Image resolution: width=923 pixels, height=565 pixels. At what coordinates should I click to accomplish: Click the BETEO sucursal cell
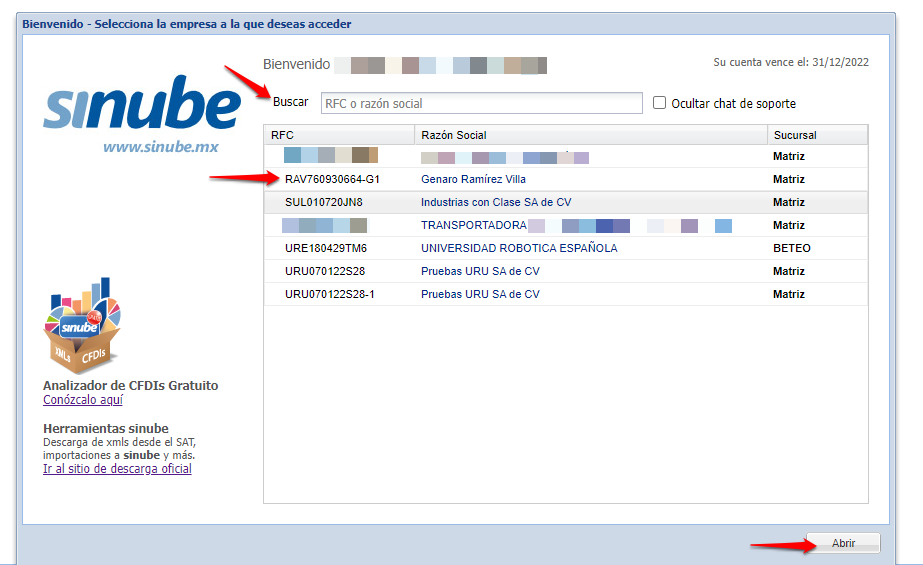pos(791,248)
